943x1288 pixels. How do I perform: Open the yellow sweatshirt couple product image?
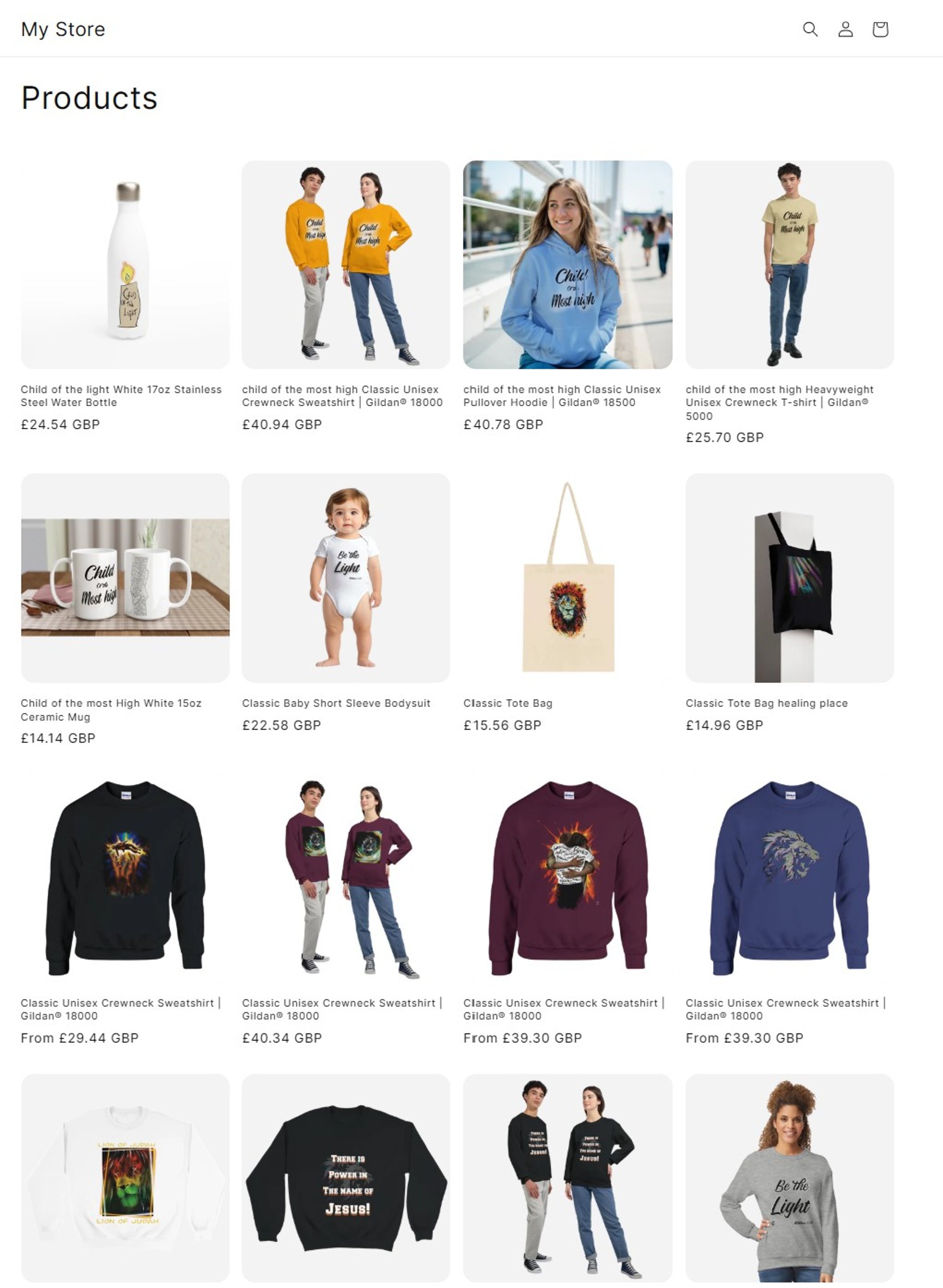point(346,264)
